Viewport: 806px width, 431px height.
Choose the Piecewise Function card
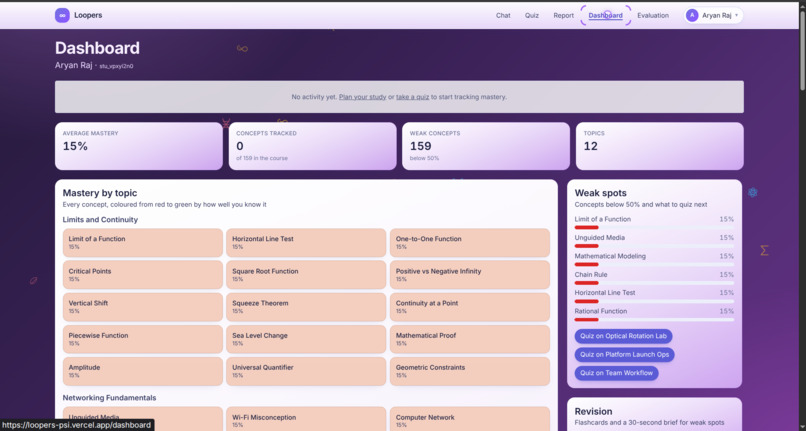(x=142, y=339)
